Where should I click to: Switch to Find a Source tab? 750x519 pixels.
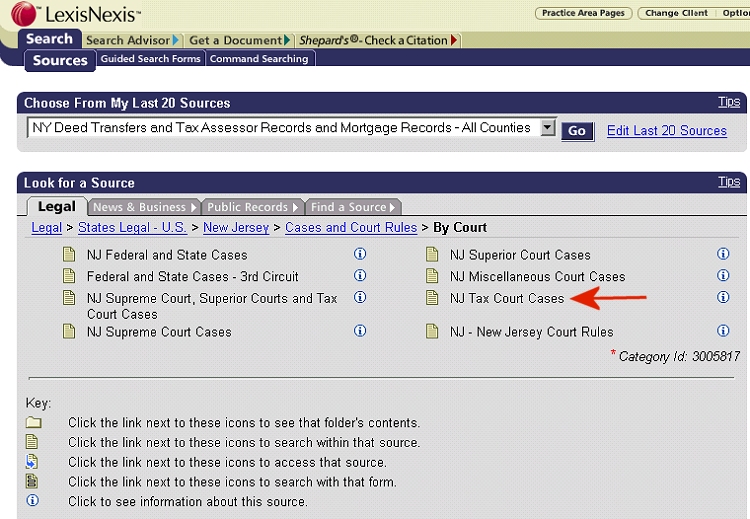click(353, 207)
